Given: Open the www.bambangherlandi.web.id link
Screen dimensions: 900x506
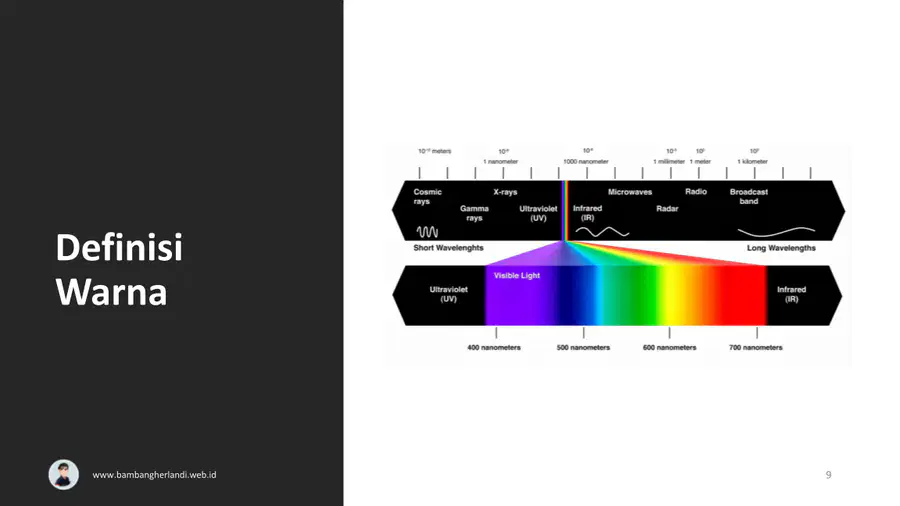Looking at the screenshot, I should [154, 475].
